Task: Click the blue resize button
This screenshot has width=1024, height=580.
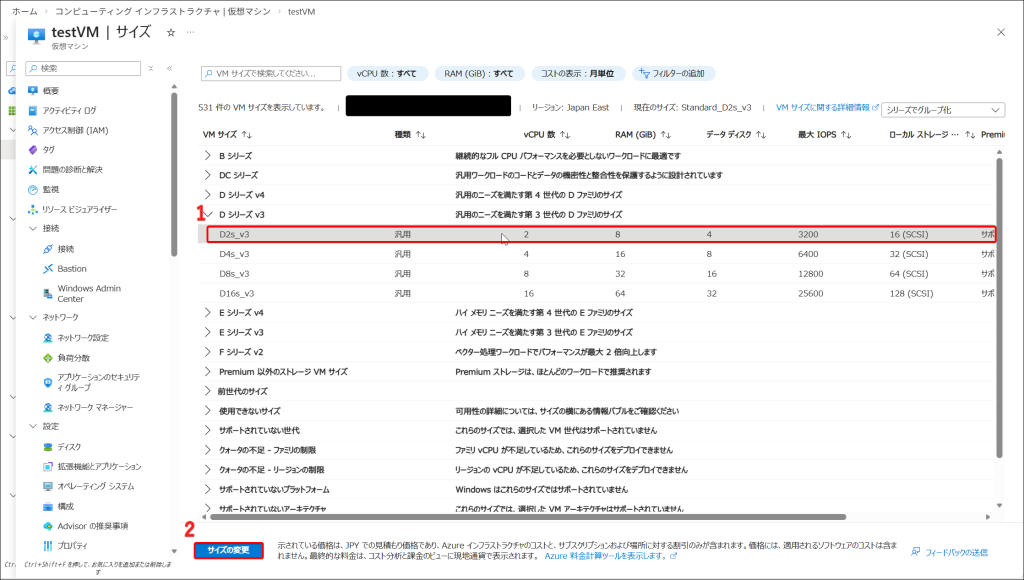Action: 229,550
